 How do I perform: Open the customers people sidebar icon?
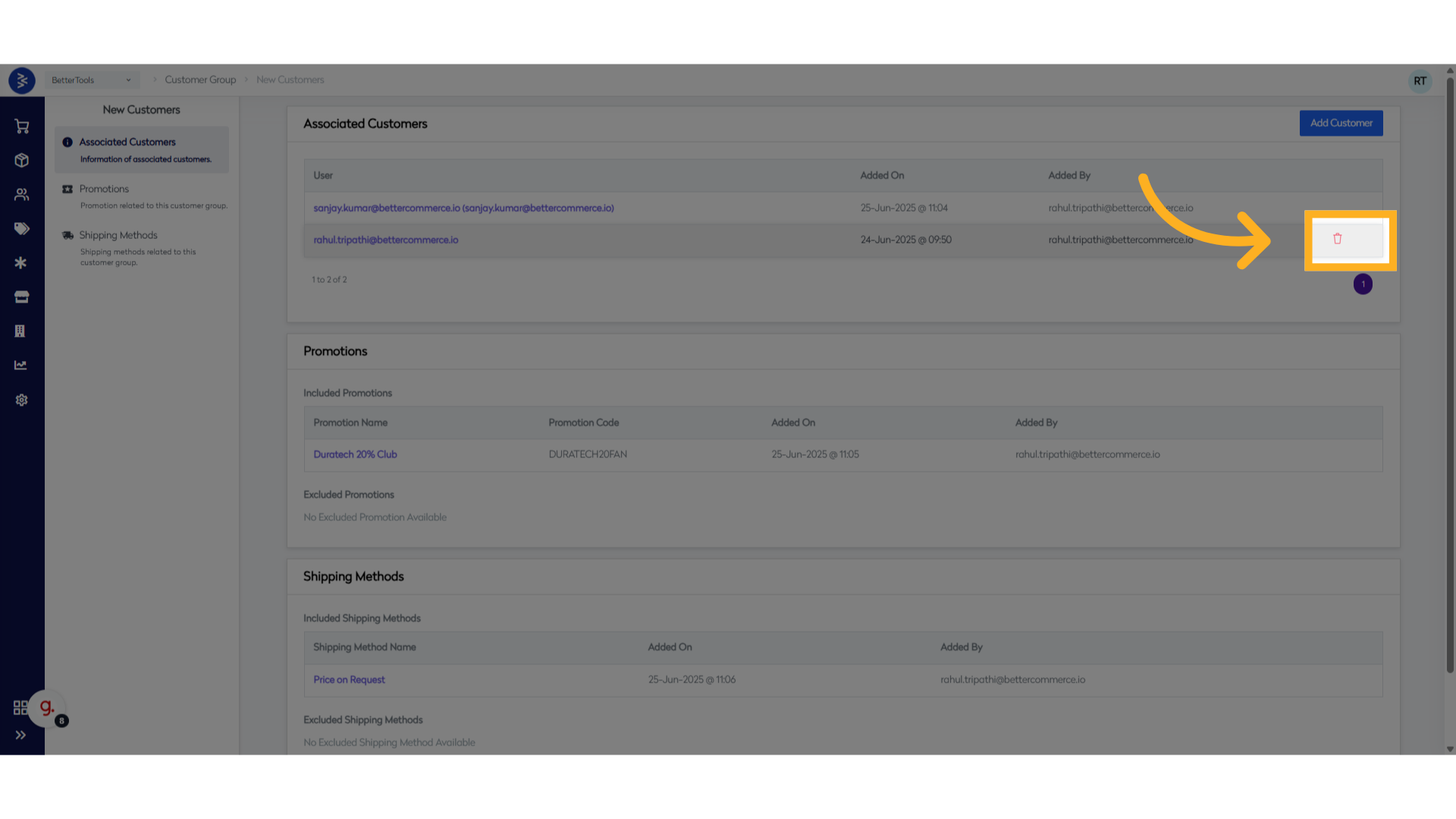pyautogui.click(x=21, y=195)
